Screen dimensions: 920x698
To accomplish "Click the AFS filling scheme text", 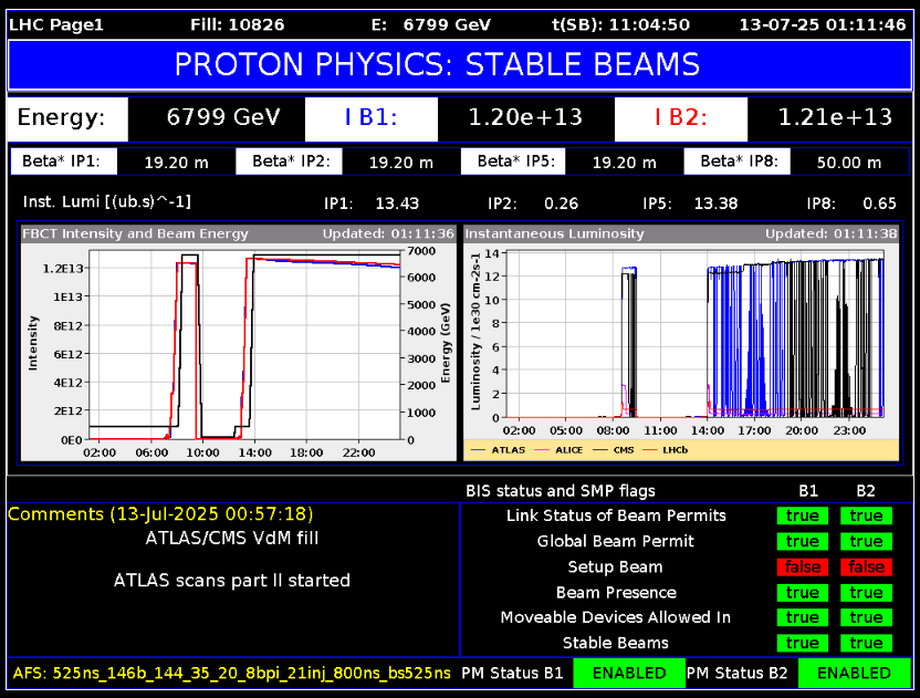I will pos(232,673).
